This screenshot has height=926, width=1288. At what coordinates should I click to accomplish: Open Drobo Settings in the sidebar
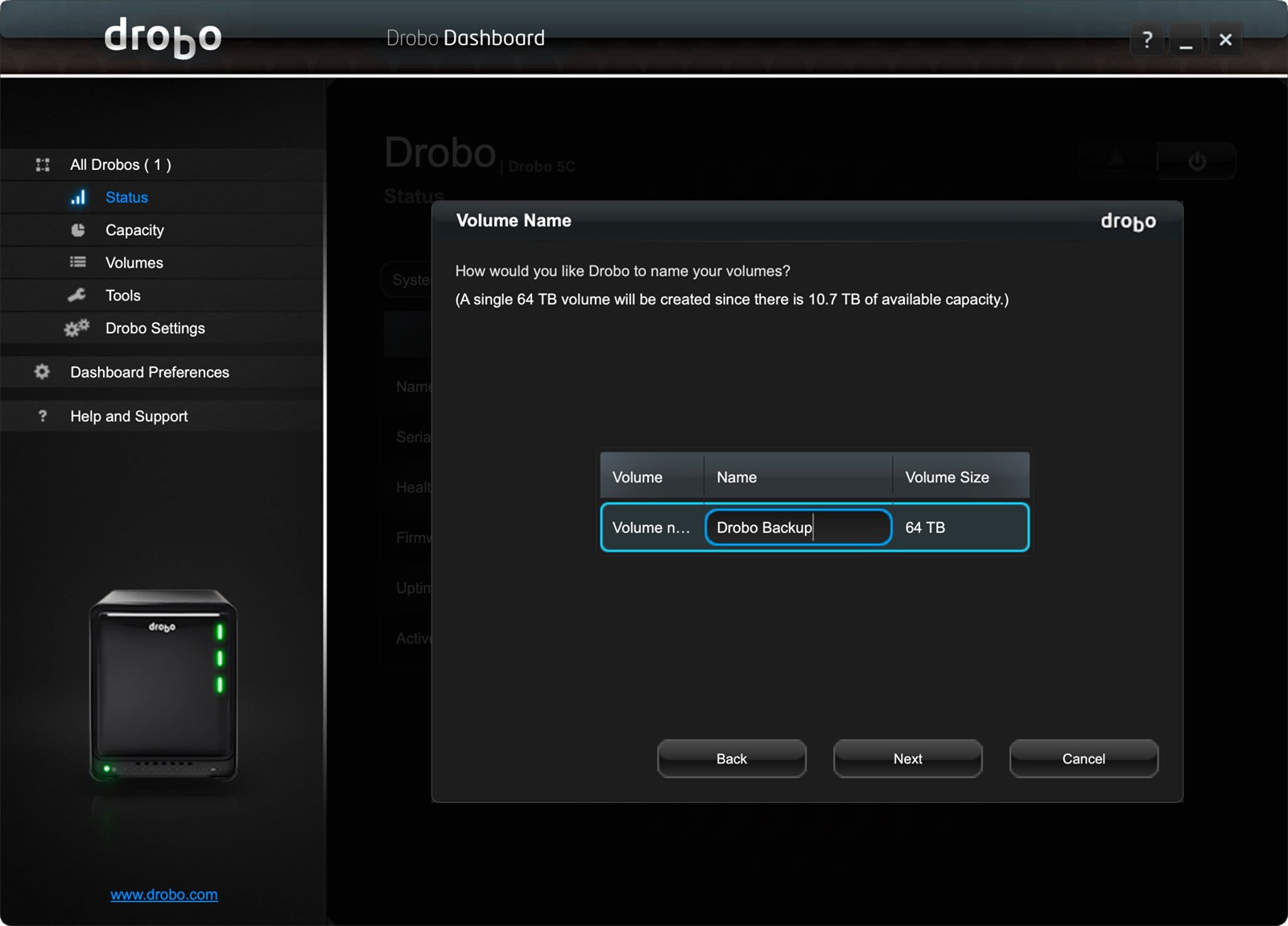[x=155, y=329]
